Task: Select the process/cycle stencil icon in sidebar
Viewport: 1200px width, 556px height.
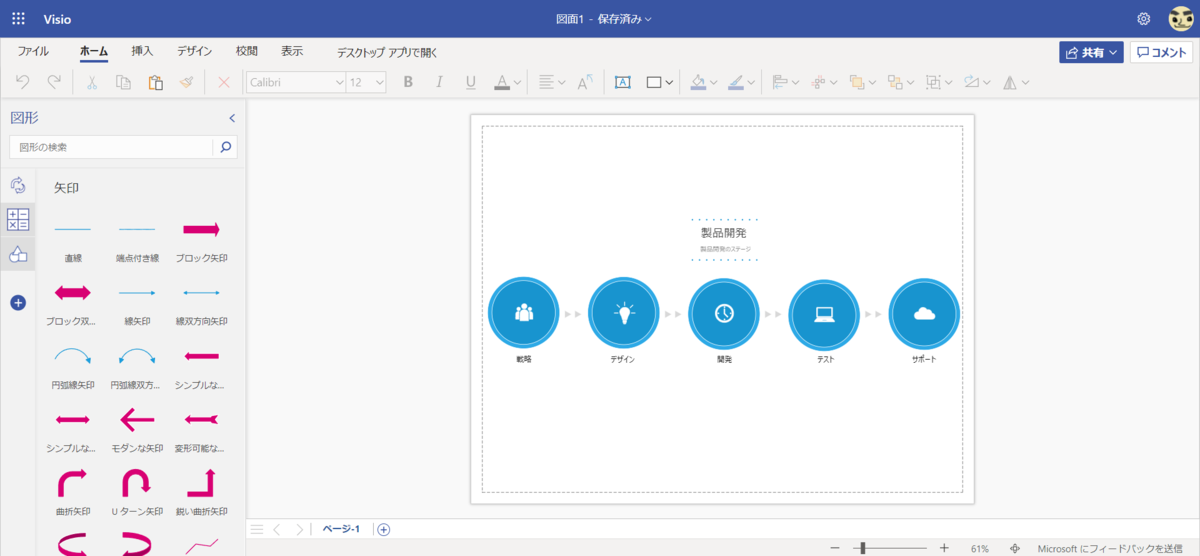Action: [18, 185]
